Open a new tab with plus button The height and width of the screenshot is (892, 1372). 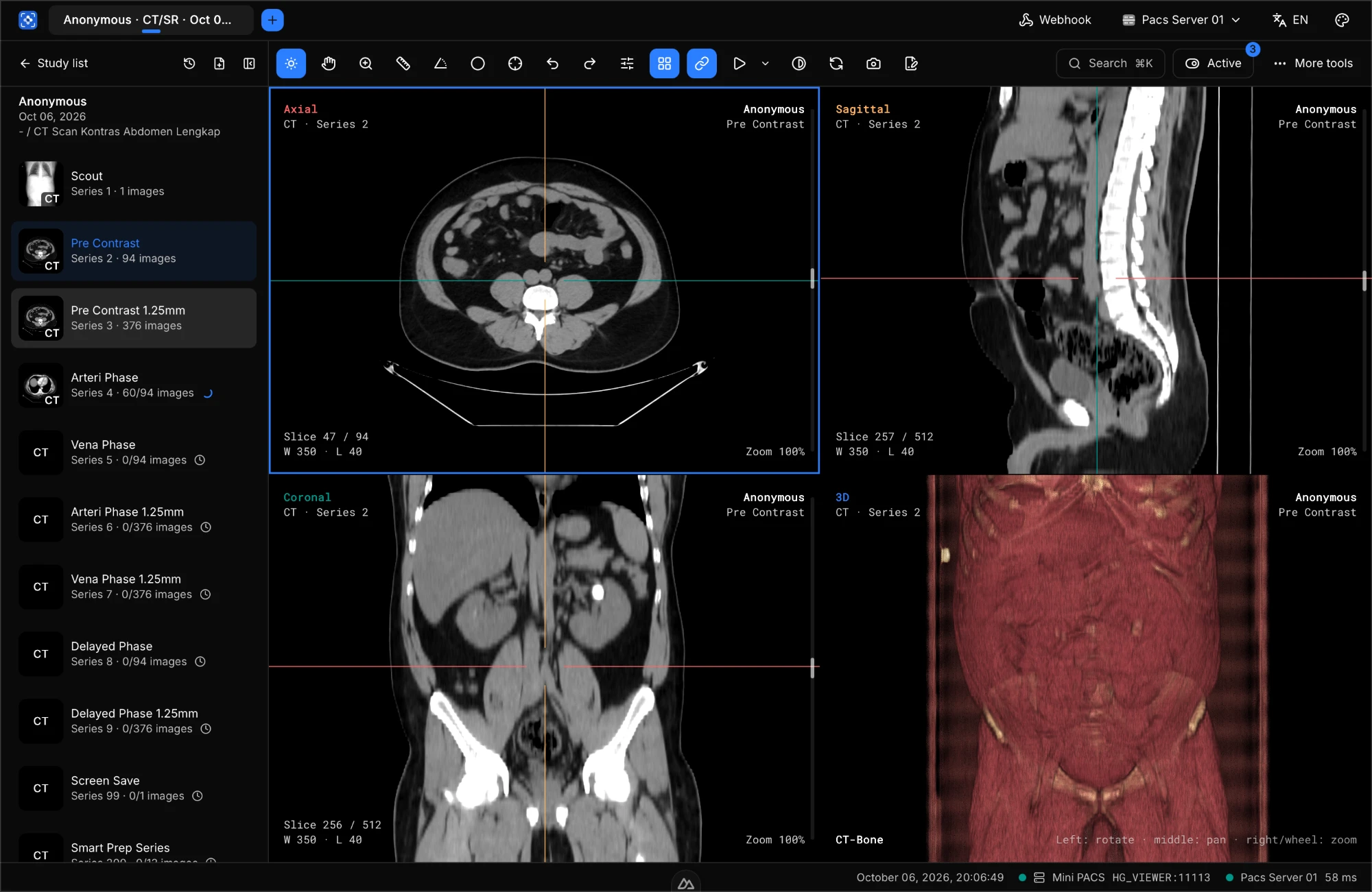click(272, 20)
